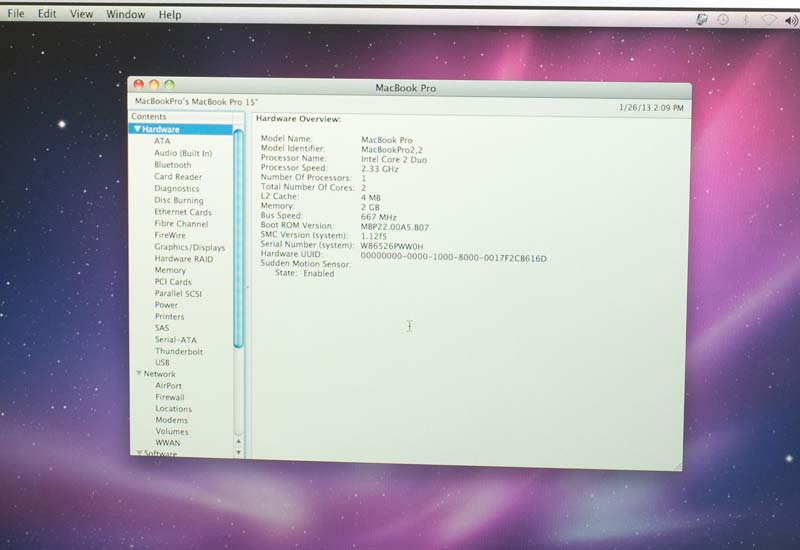Viewport: 800px width, 550px height.
Task: Click the Processor Speed value 2.33 GHz
Action: [x=380, y=169]
